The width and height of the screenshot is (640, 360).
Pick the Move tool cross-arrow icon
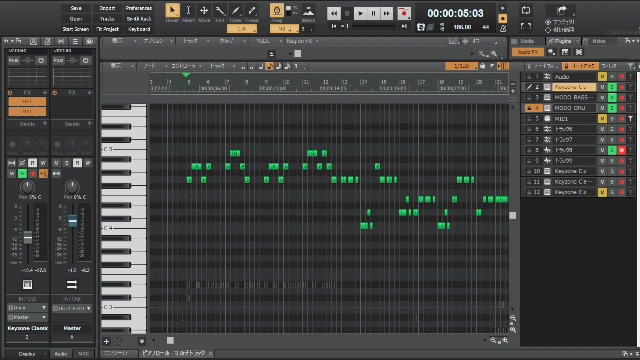click(204, 11)
